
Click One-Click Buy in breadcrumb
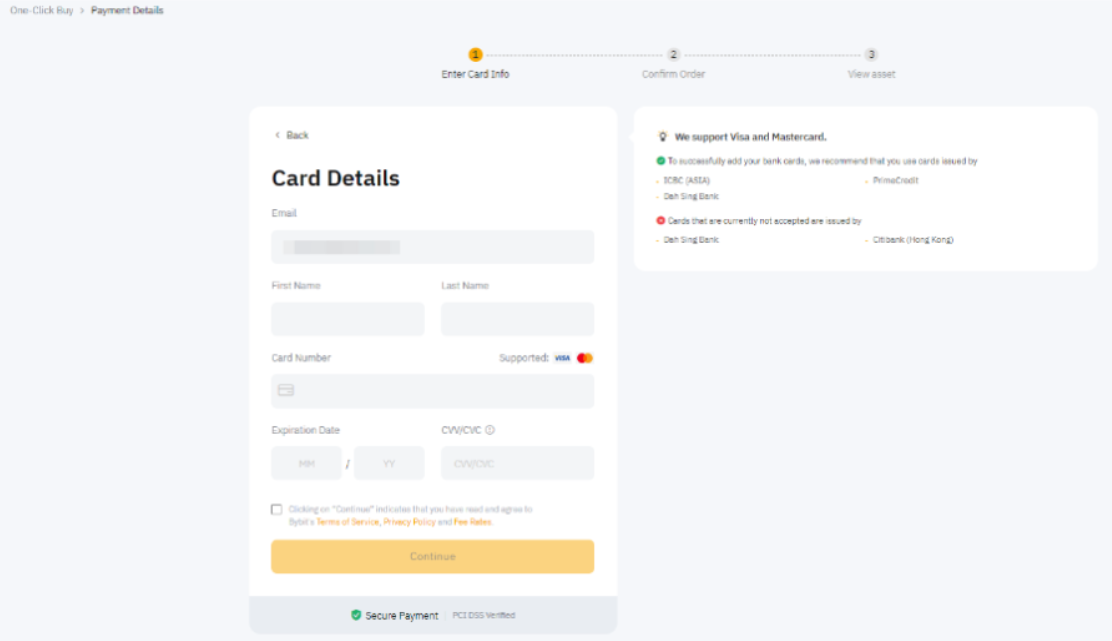pyautogui.click(x=41, y=10)
